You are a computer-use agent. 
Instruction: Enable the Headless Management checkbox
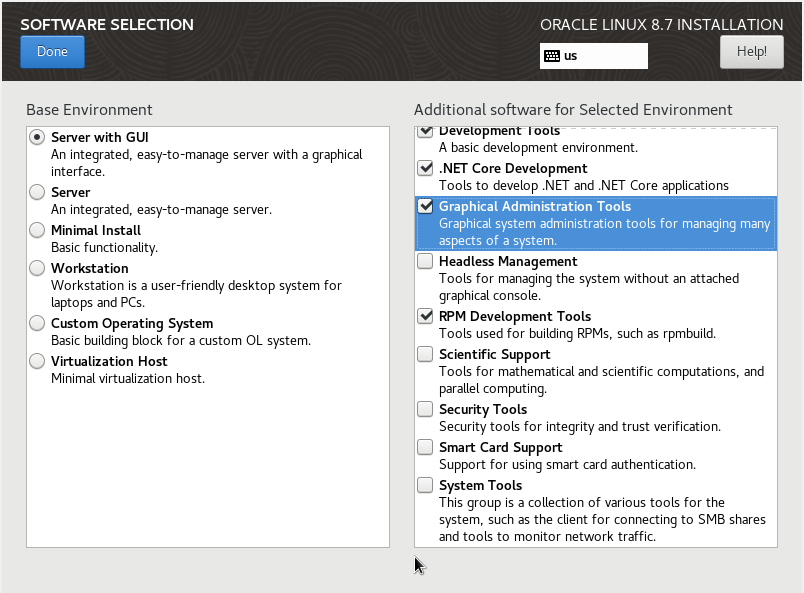(425, 261)
